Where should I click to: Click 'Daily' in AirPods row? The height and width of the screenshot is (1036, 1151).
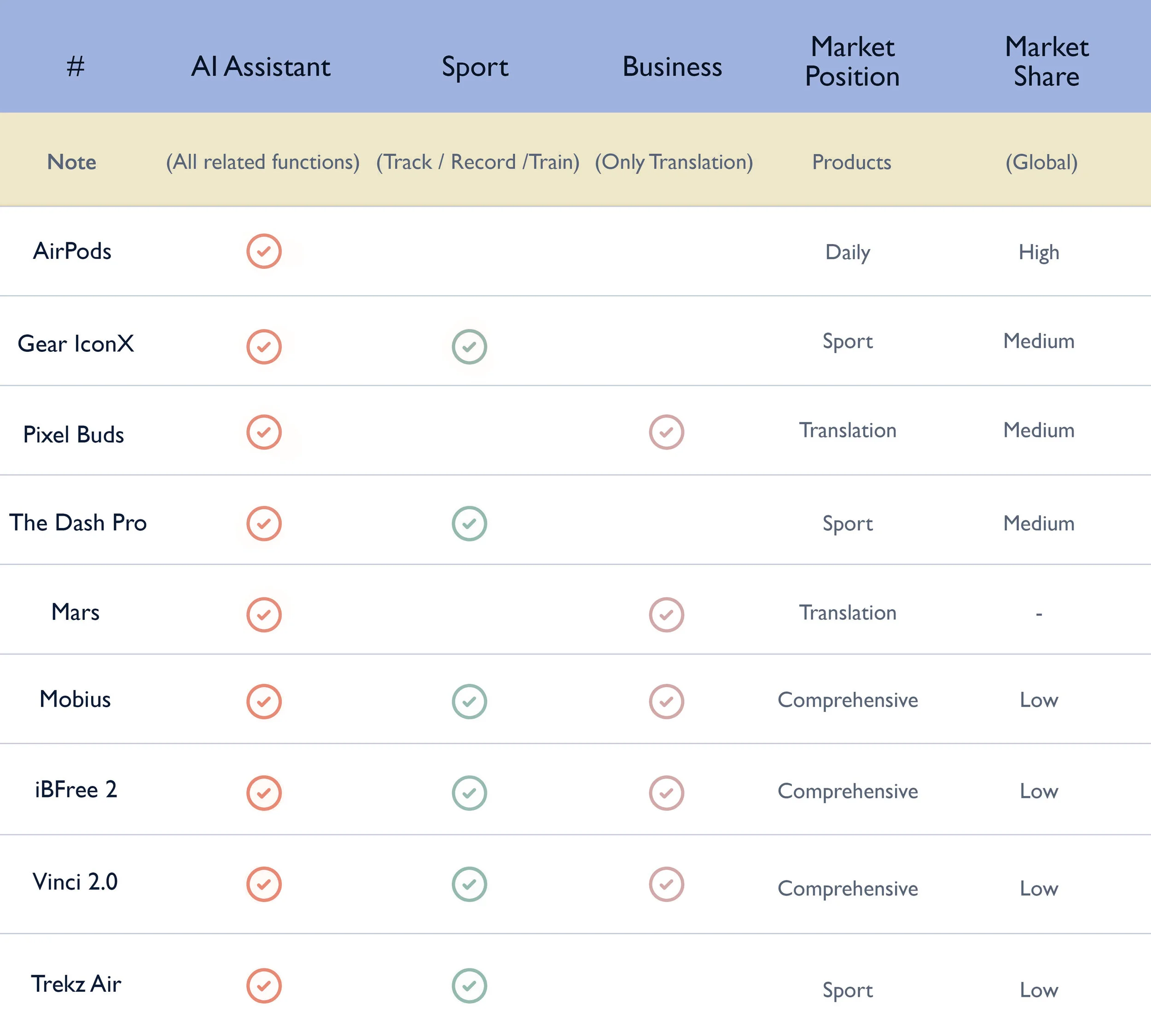tap(848, 253)
